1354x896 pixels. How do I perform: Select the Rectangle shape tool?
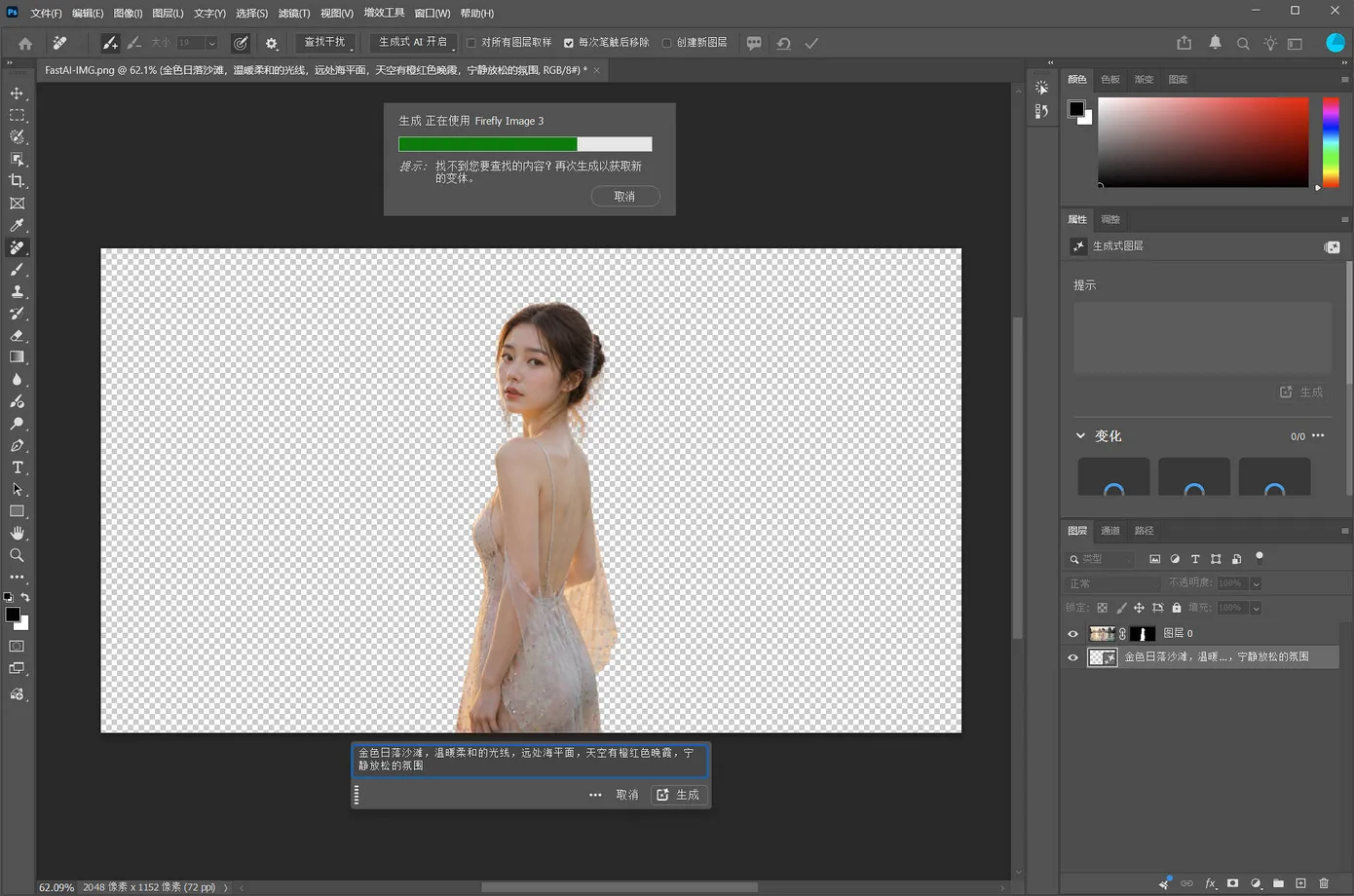17,511
